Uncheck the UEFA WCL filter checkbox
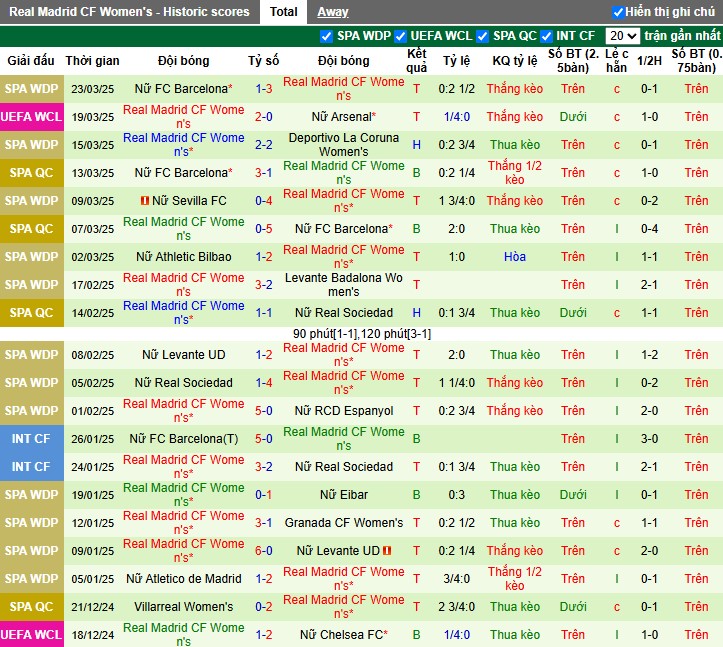Viewport: 723px width, 647px height. click(x=400, y=36)
